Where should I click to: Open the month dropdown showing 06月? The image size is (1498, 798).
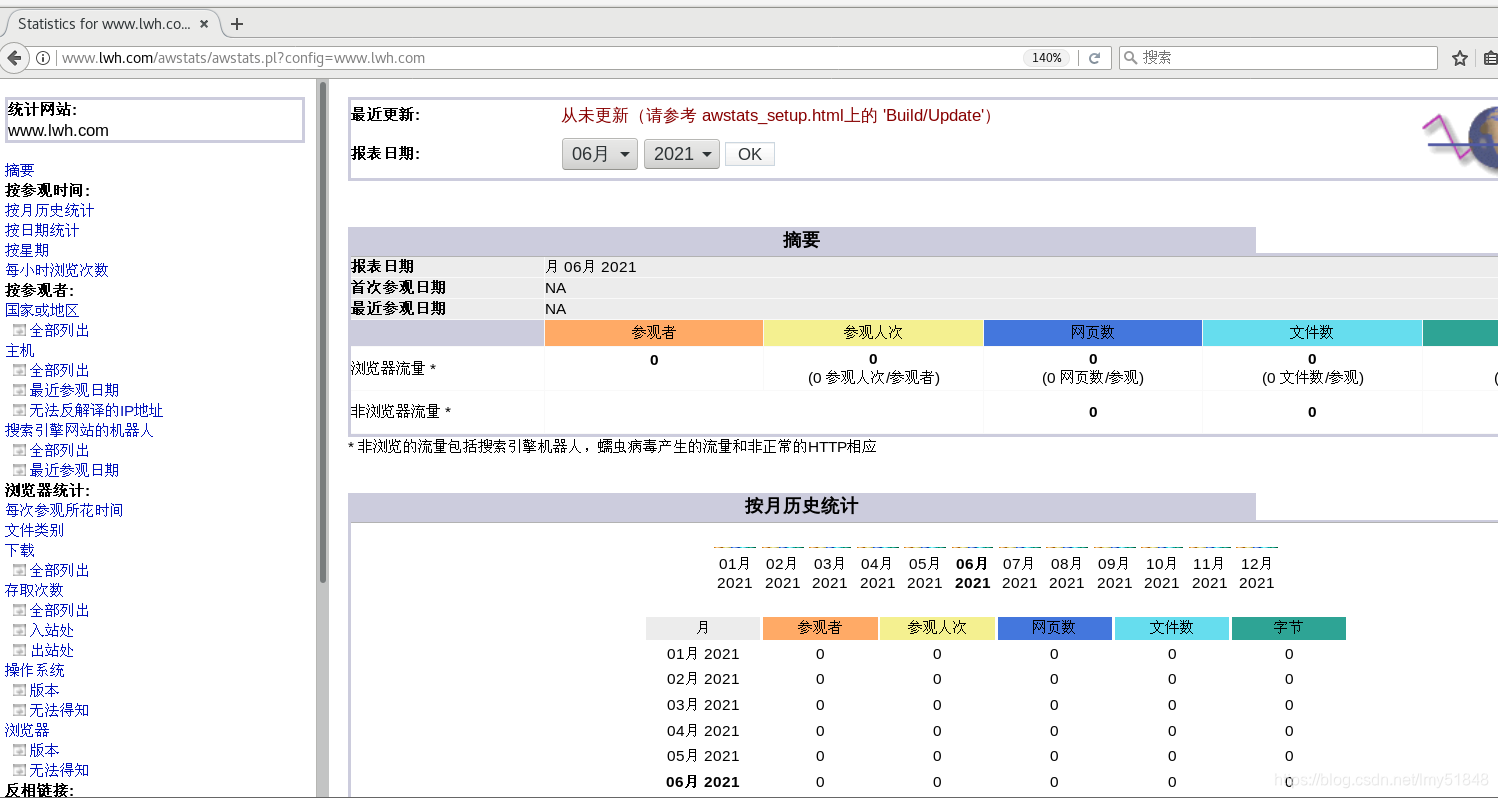(600, 154)
